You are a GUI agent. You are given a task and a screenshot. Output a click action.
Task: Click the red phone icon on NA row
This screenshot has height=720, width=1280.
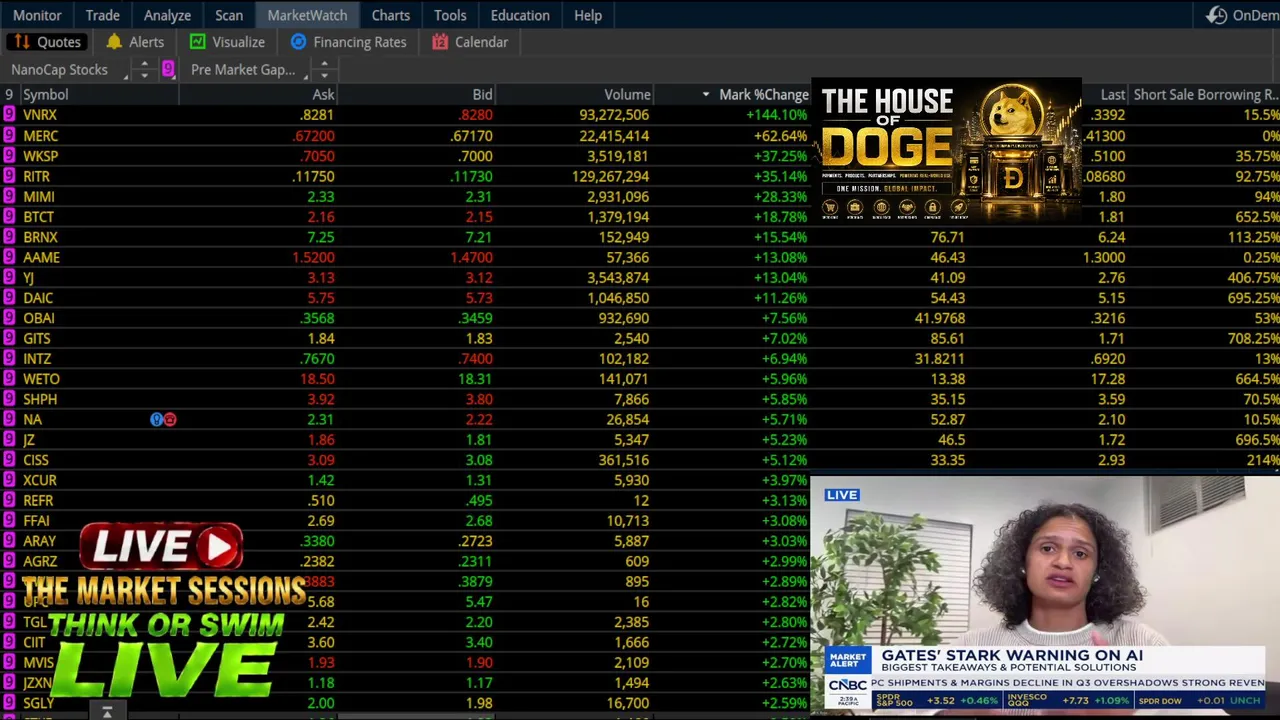pyautogui.click(x=170, y=419)
